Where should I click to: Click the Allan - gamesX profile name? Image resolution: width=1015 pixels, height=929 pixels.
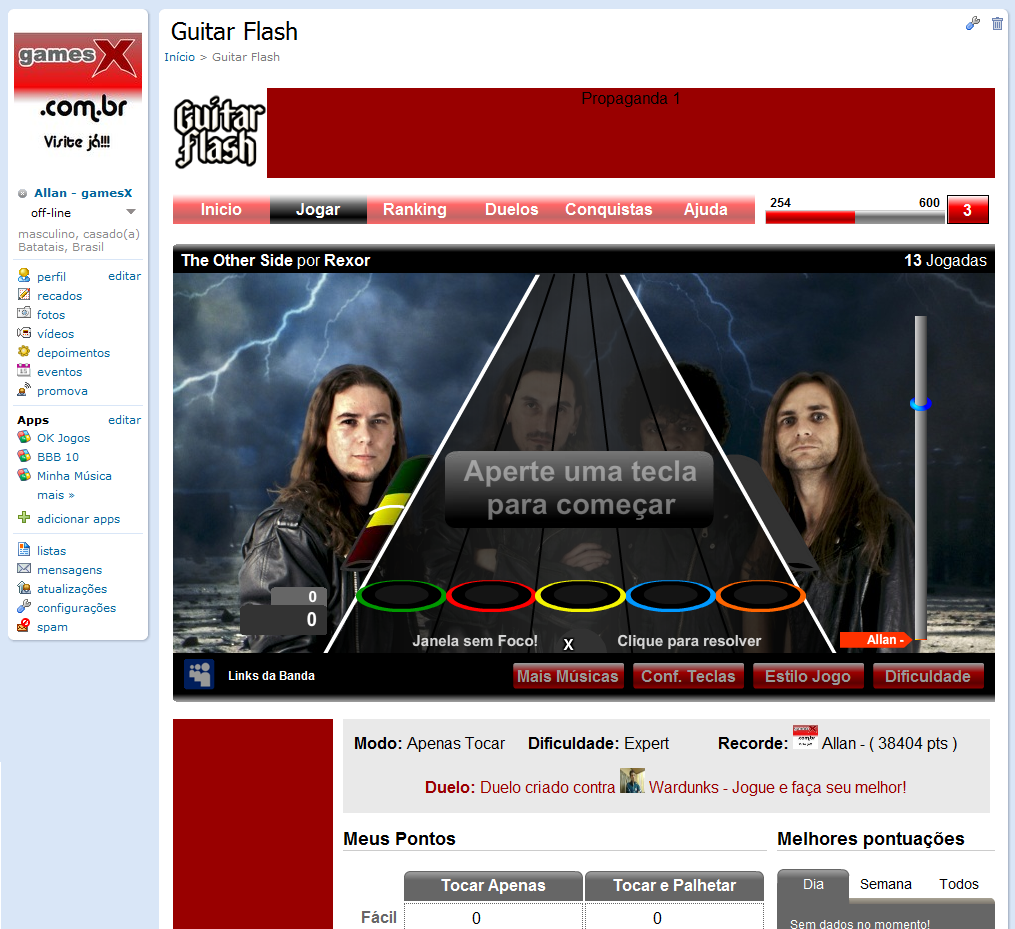click(x=83, y=193)
